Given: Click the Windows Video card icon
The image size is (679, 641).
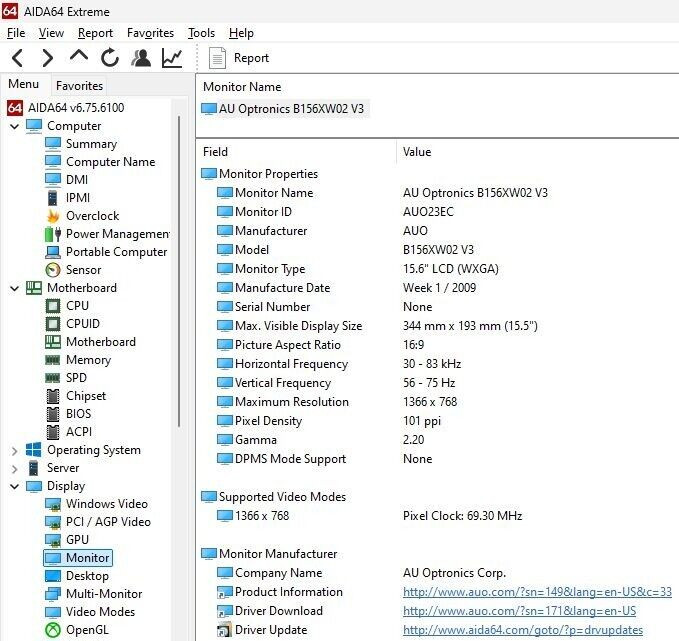Looking at the screenshot, I should 53,504.
